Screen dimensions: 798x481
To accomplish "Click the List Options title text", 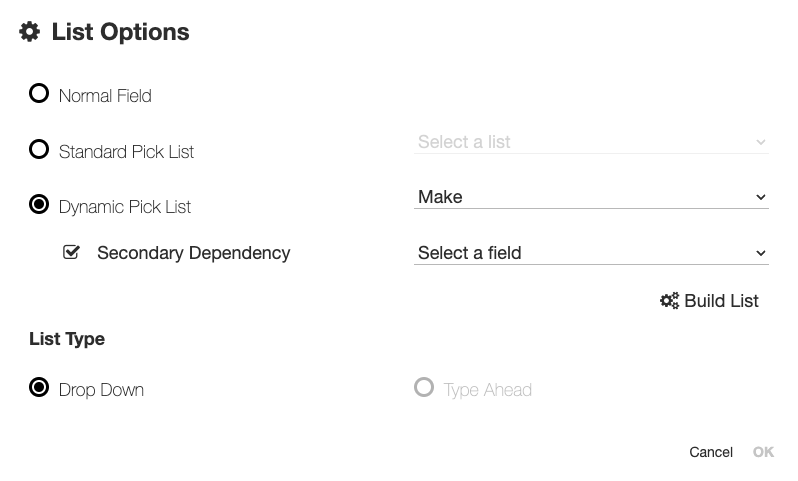I will [x=120, y=32].
